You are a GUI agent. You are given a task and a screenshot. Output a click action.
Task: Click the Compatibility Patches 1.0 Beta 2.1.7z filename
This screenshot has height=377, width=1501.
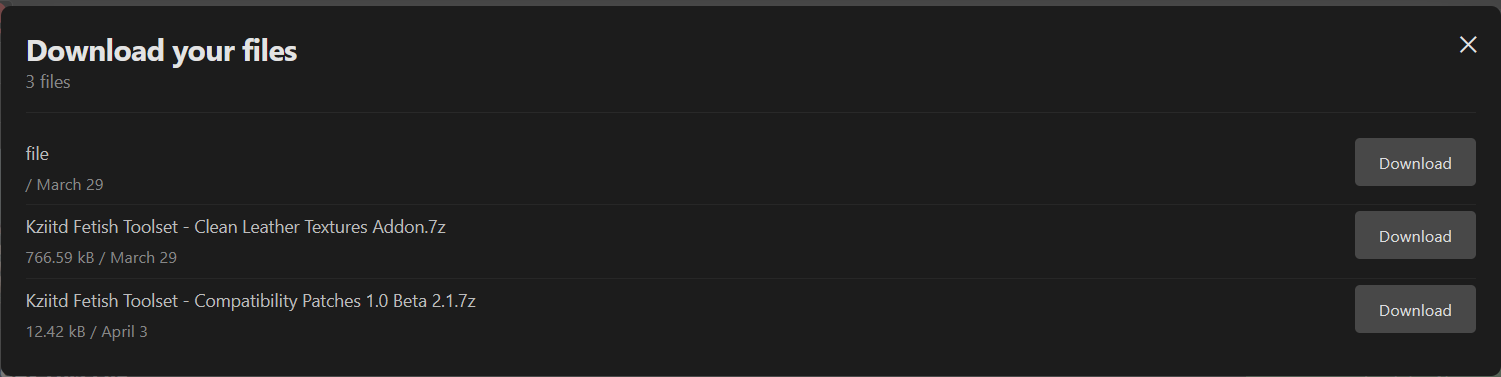251,300
